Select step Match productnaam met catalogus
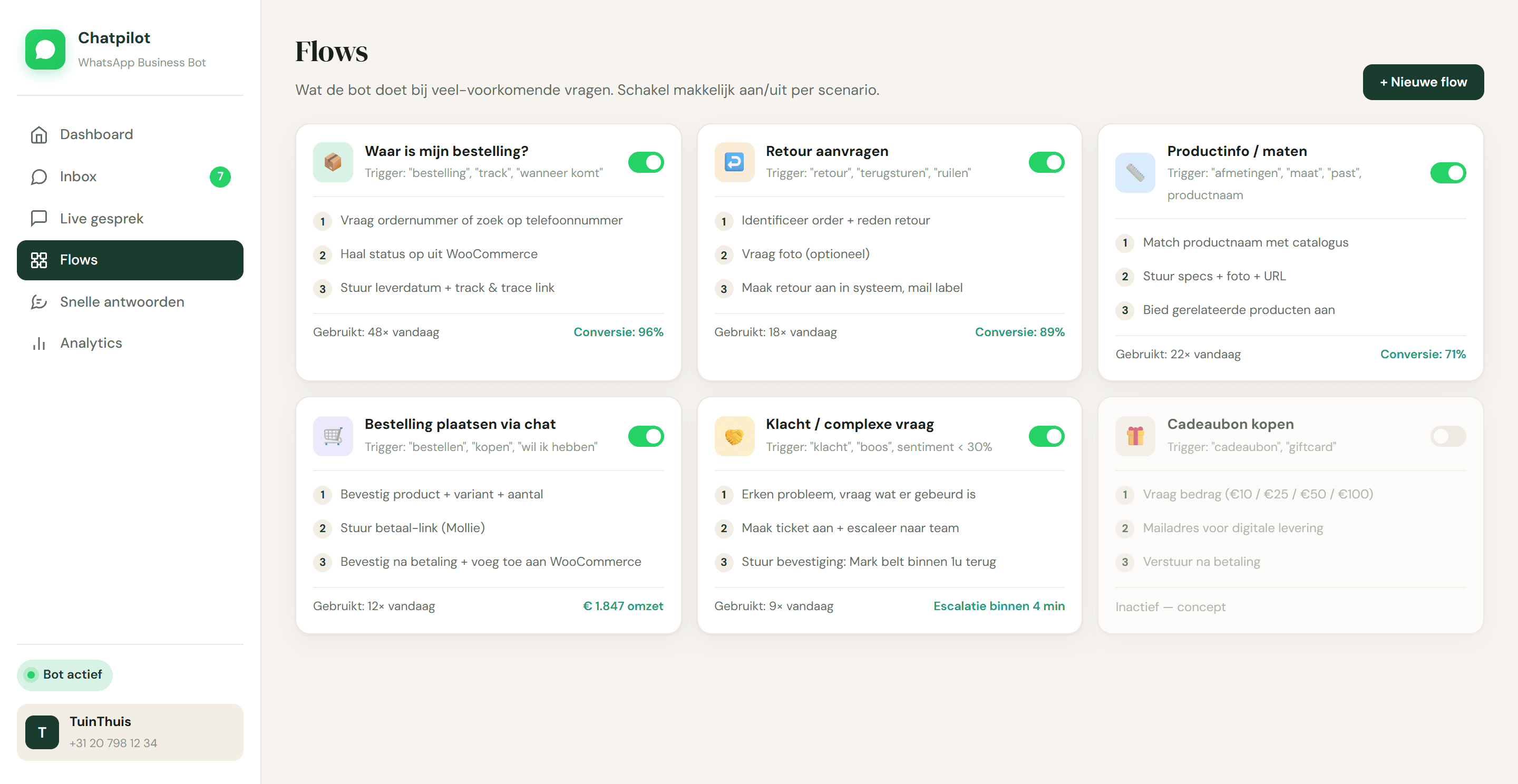This screenshot has width=1518, height=784. point(1245,242)
